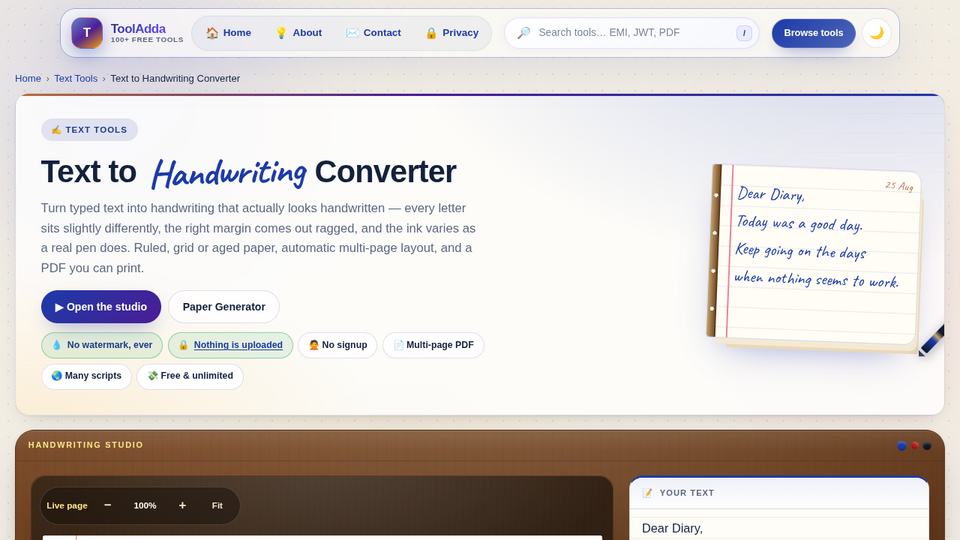Go to Text Tools breadcrumb link
This screenshot has width=960, height=540.
click(76, 78)
